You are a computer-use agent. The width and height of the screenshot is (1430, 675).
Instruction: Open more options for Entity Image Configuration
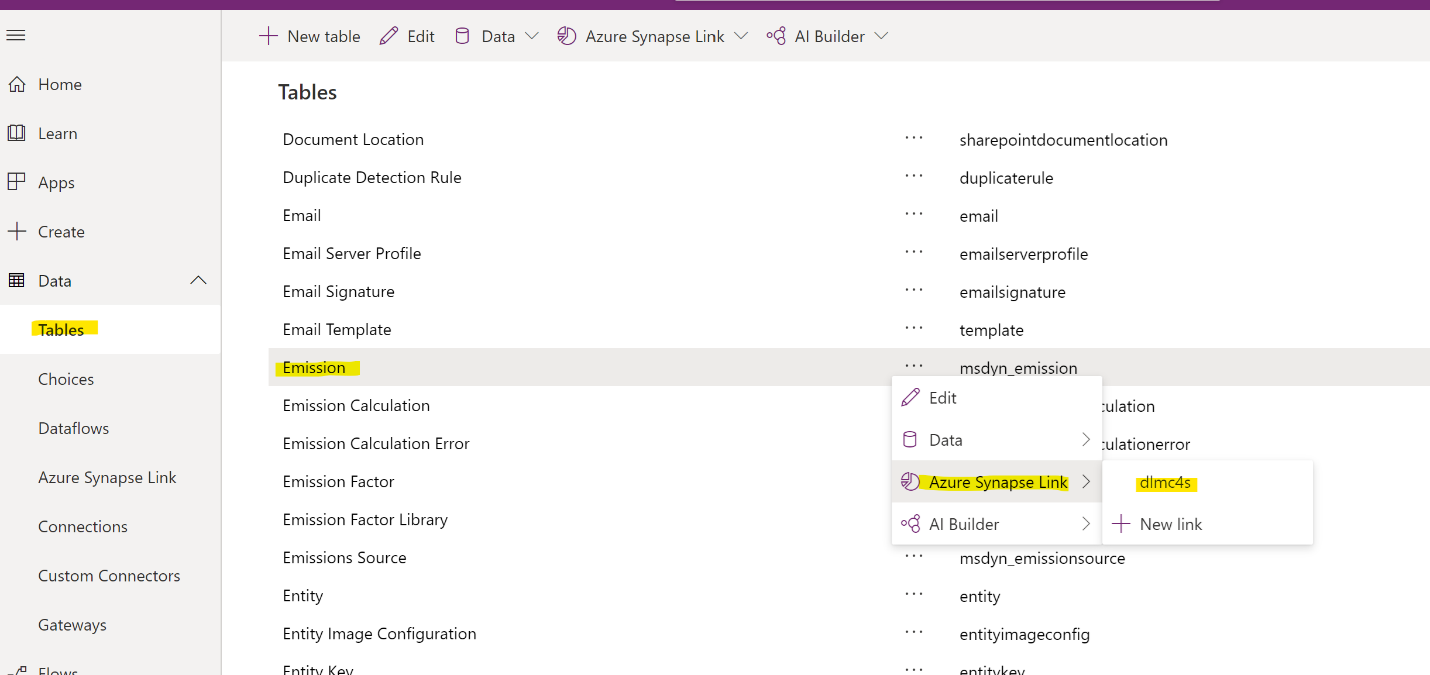pos(914,632)
